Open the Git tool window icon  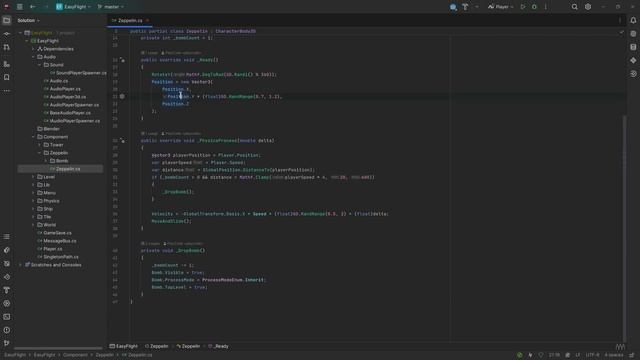point(7,343)
